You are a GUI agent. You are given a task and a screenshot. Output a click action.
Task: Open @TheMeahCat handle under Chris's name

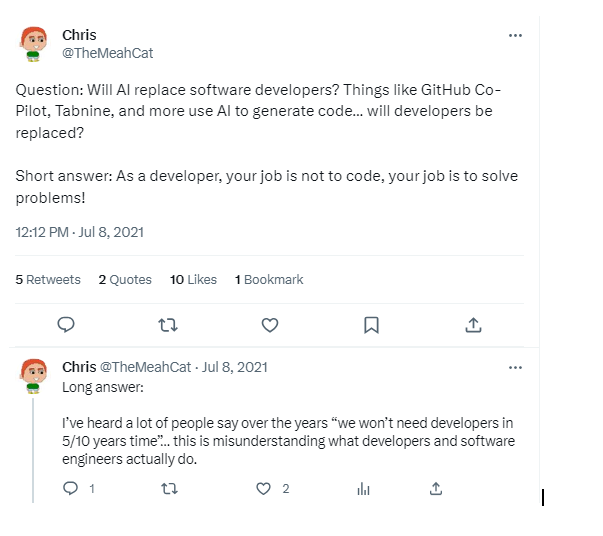(x=107, y=53)
